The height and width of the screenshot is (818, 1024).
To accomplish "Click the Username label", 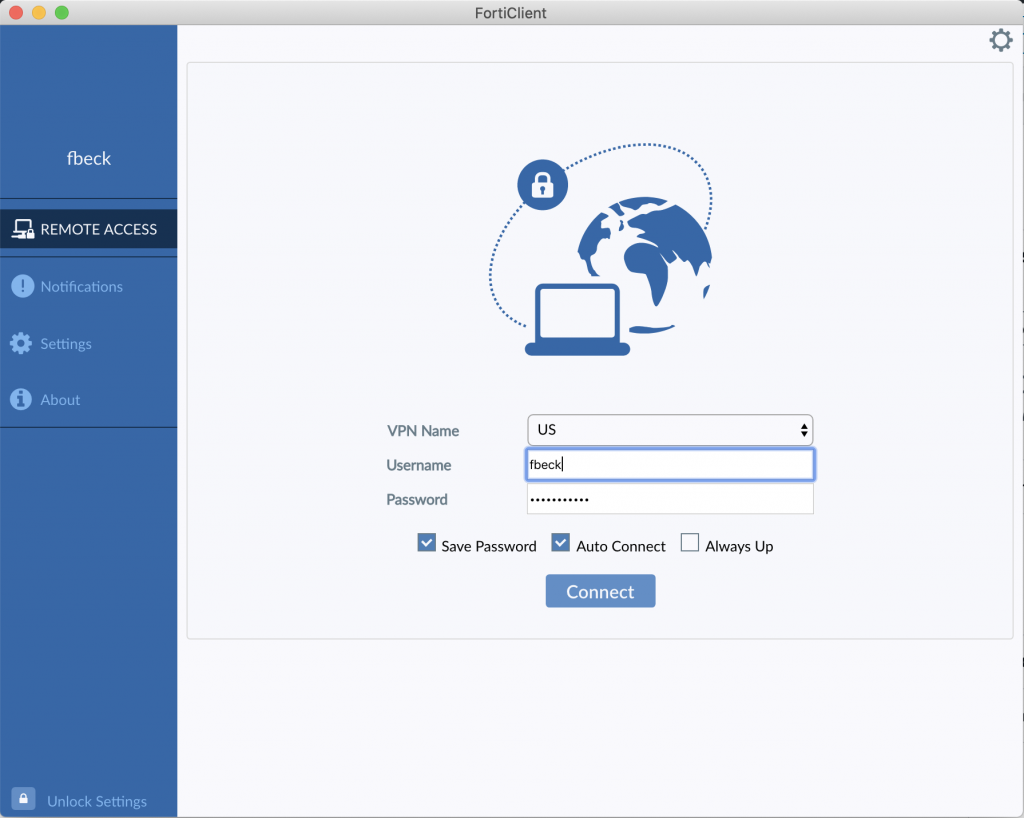I will coord(419,465).
